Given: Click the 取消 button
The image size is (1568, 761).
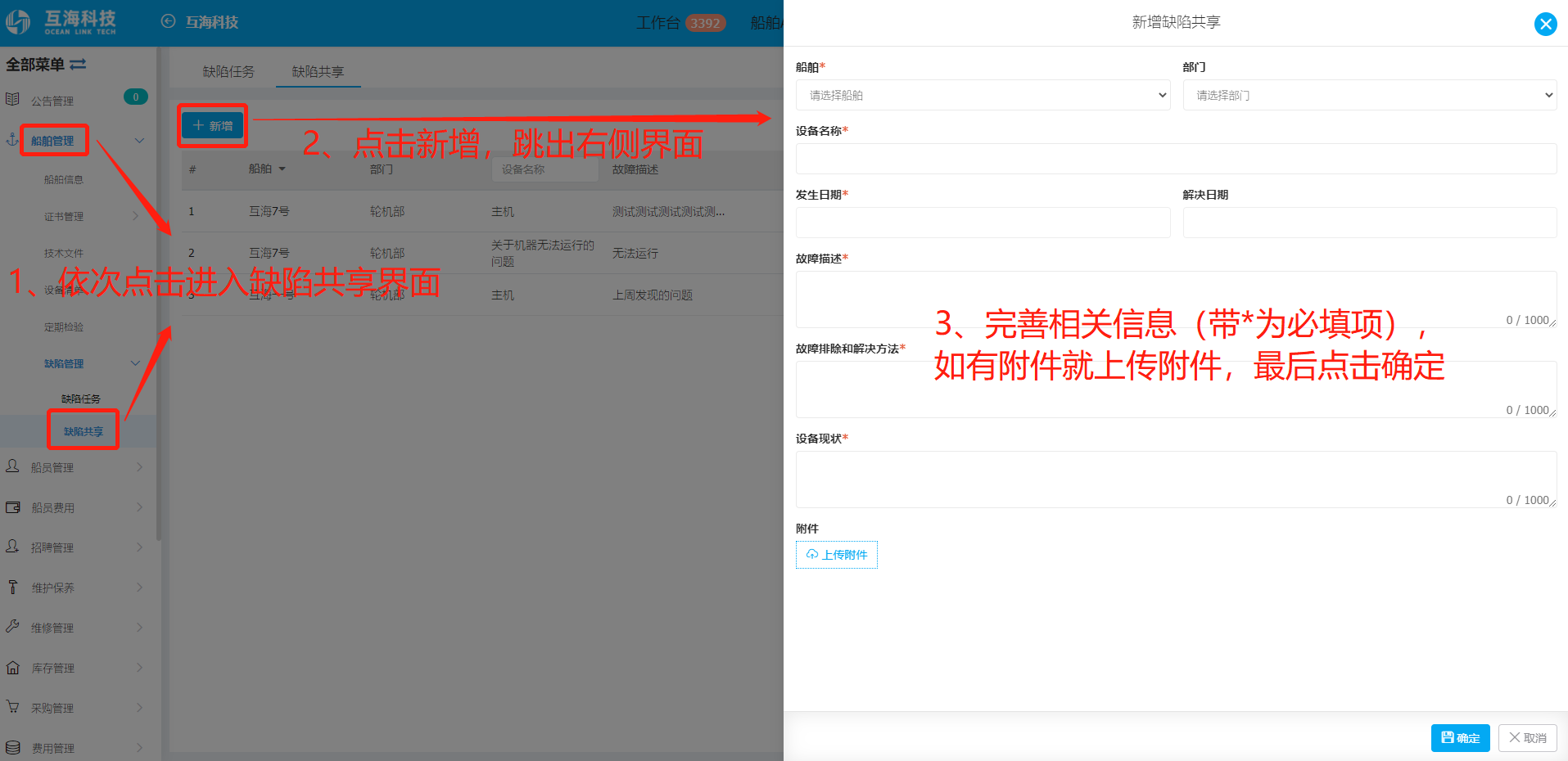Looking at the screenshot, I should pyautogui.click(x=1528, y=738).
